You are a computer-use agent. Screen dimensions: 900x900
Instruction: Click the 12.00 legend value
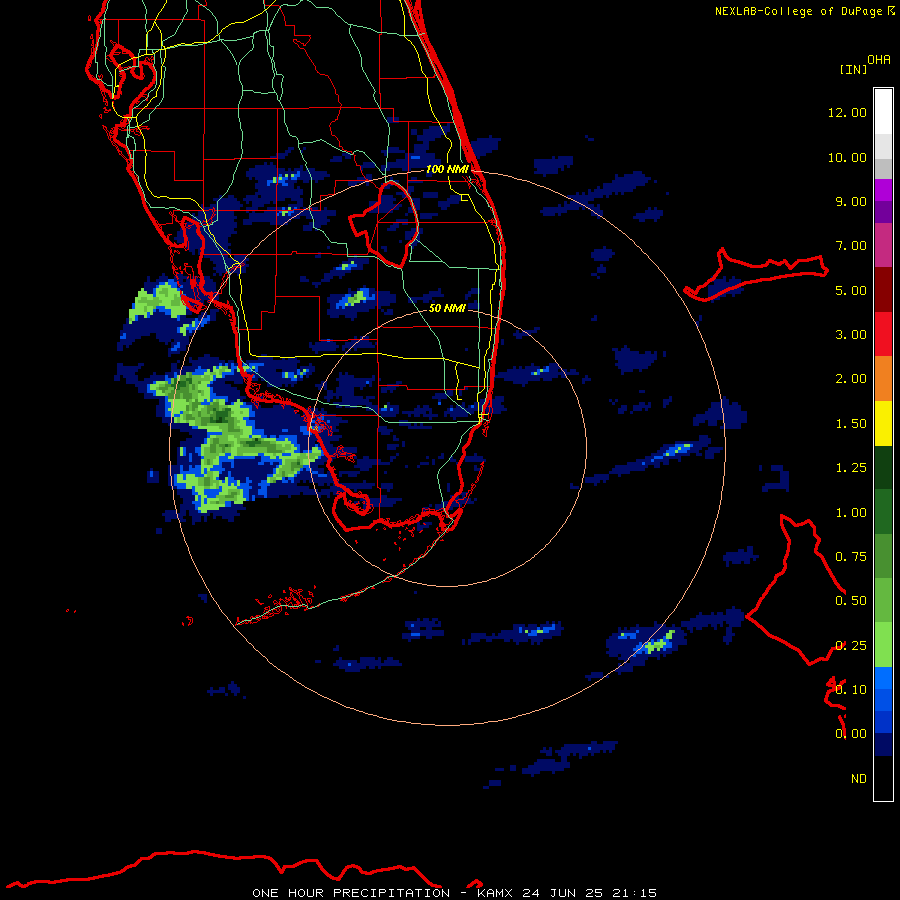pyautogui.click(x=847, y=112)
